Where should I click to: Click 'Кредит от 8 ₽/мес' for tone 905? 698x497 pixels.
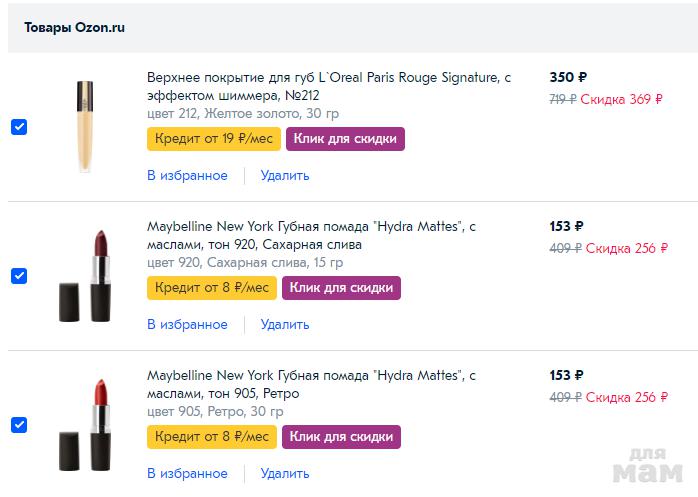(212, 437)
